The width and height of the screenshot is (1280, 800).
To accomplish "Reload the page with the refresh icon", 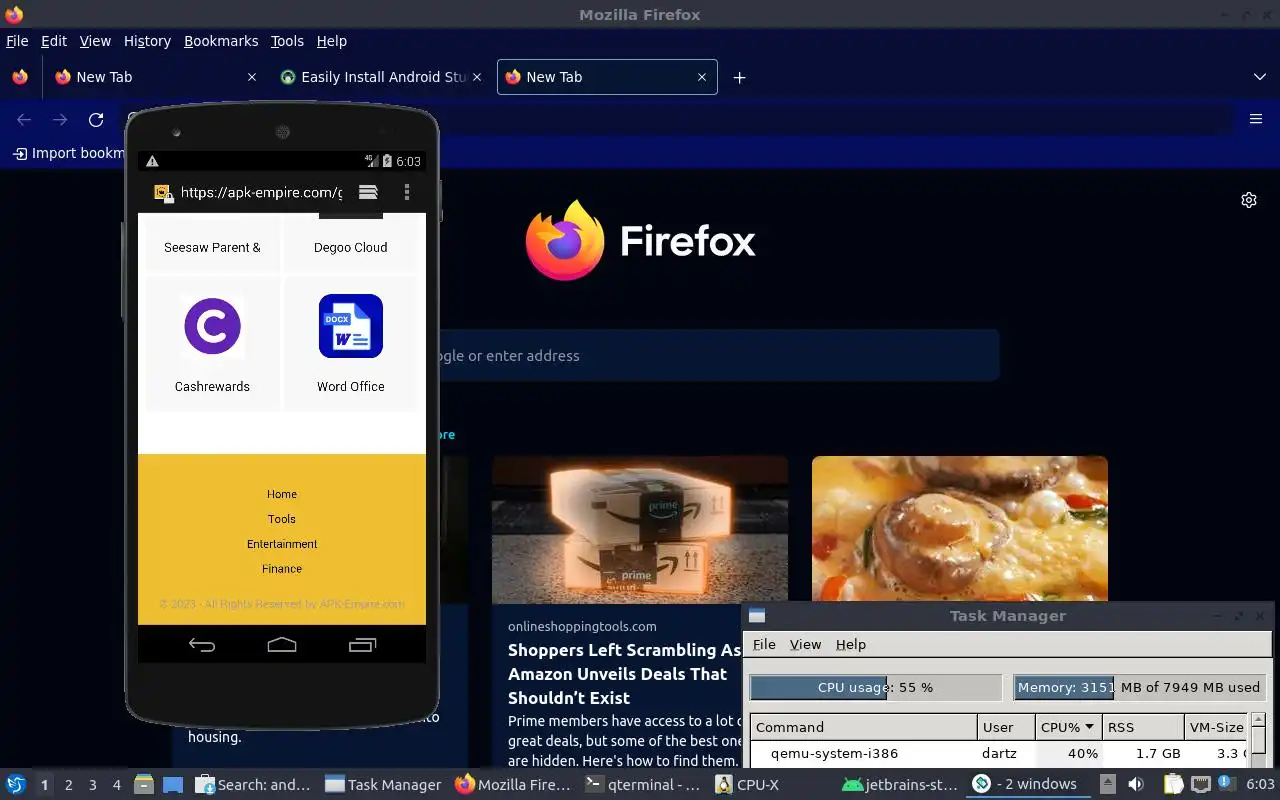I will coord(96,120).
